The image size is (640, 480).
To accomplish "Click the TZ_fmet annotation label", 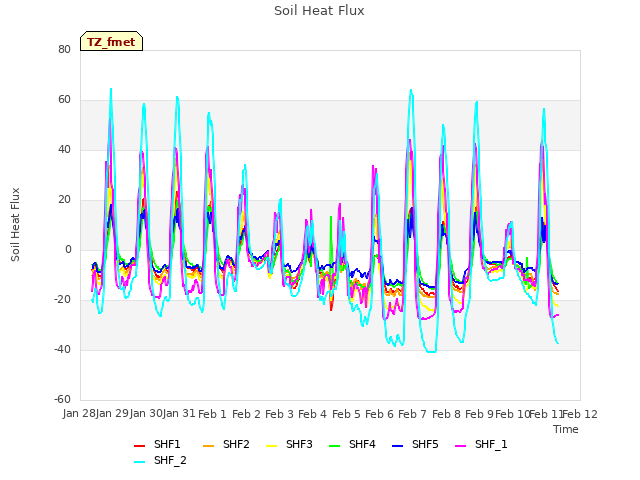I will click(x=111, y=42).
